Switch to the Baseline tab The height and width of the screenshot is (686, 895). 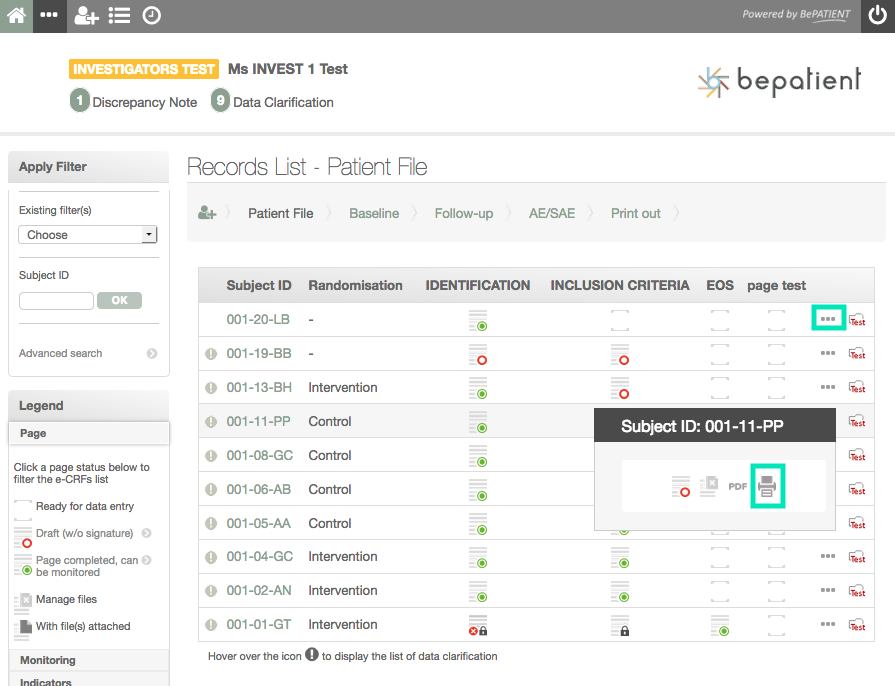374,213
